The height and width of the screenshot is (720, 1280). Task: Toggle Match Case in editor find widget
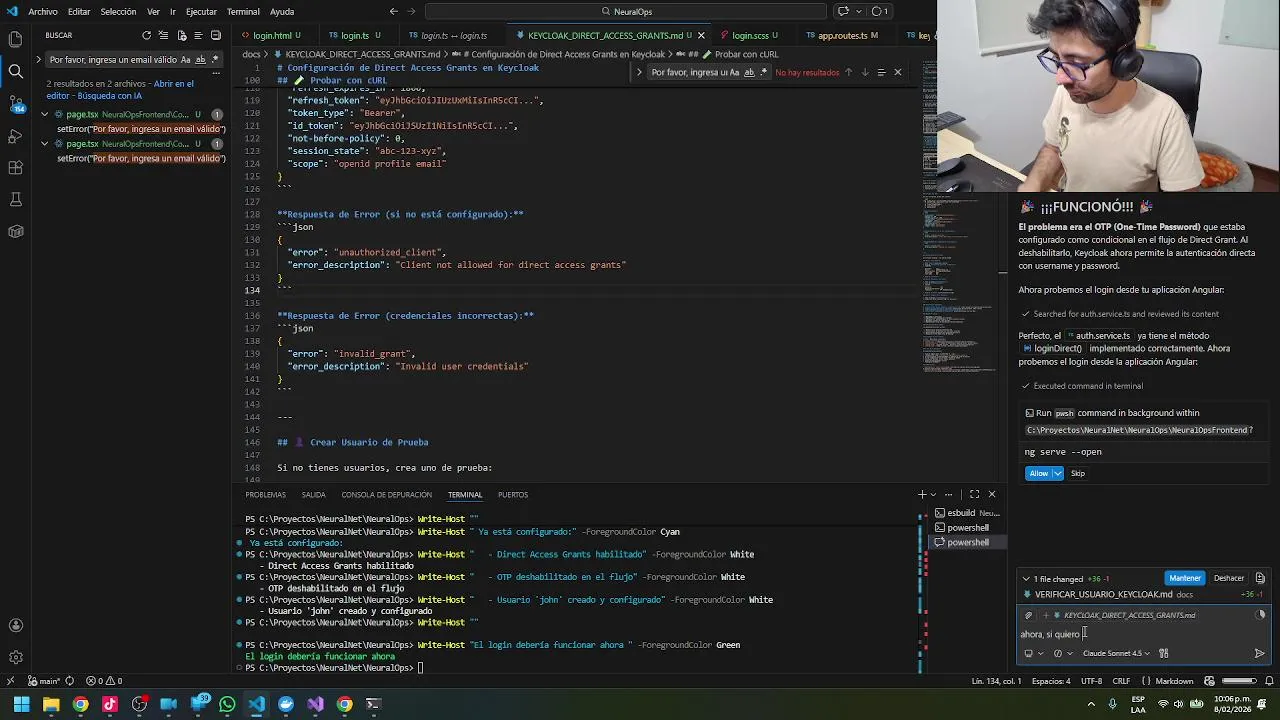pos(734,72)
